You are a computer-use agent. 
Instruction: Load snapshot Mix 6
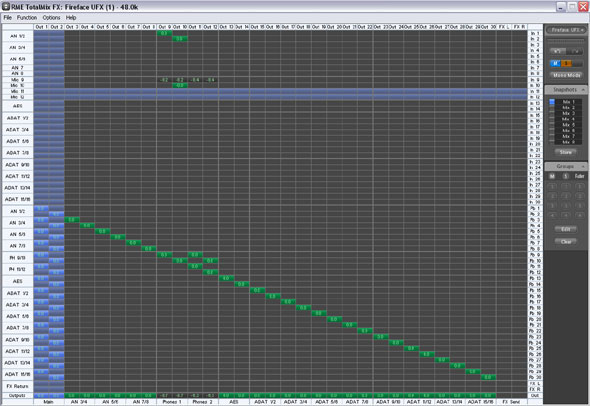tap(568, 131)
